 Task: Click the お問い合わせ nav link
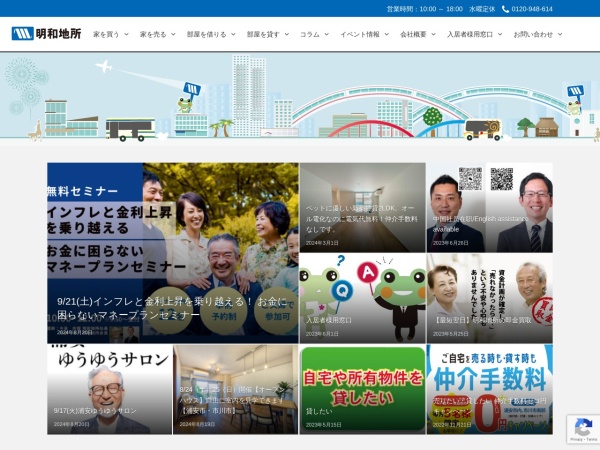pos(533,34)
